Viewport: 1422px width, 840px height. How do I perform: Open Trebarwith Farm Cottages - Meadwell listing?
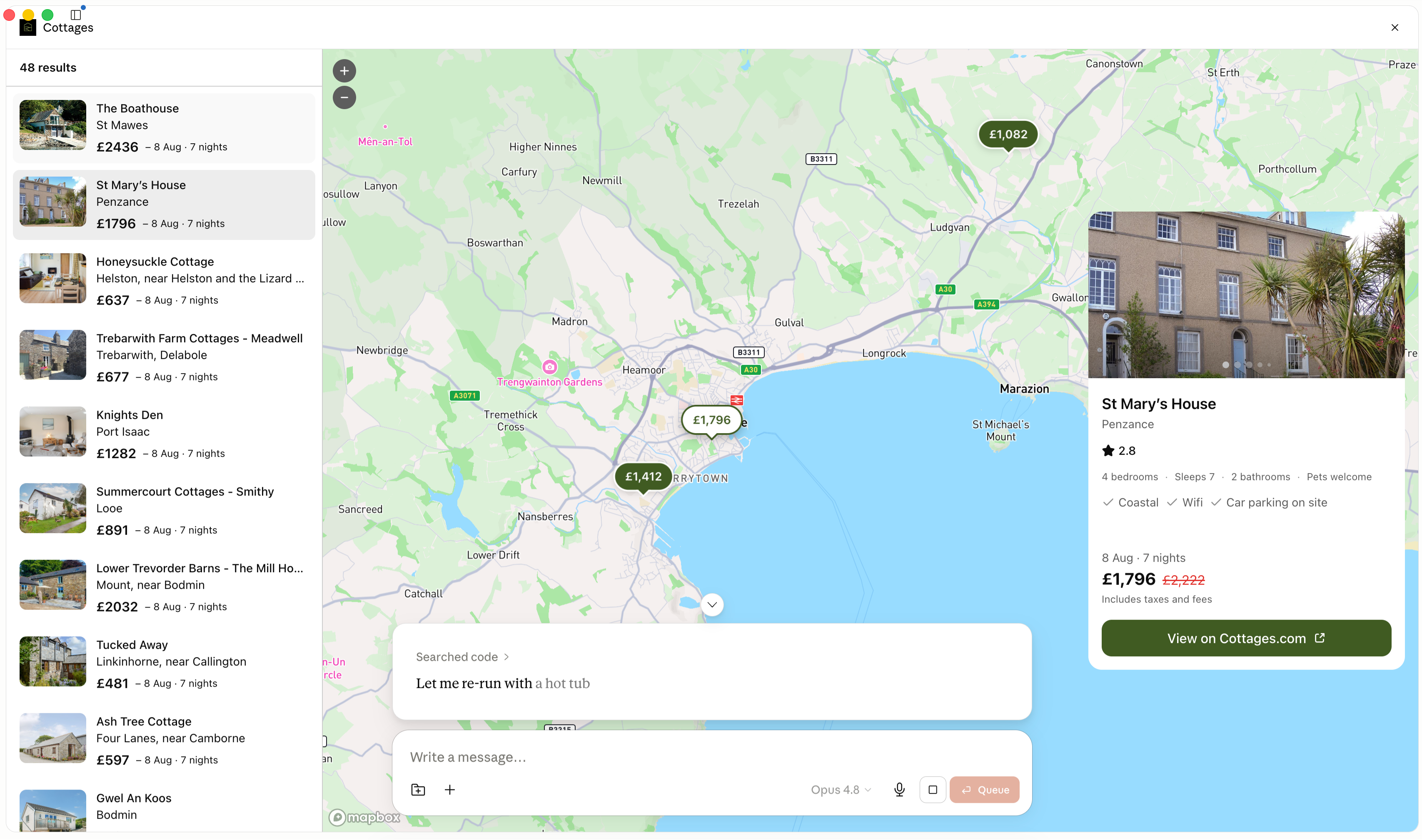(164, 358)
